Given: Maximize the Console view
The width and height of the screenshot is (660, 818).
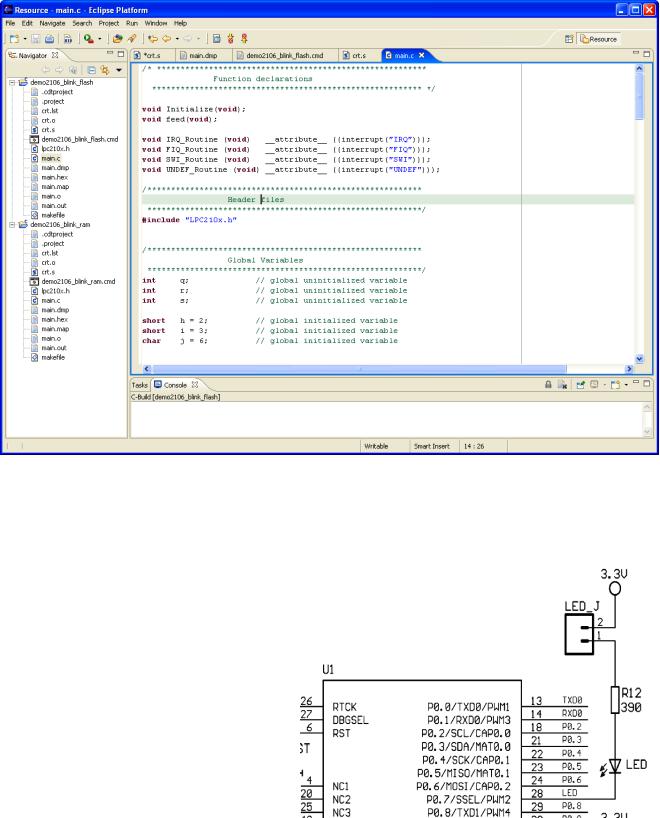Looking at the screenshot, I should (646, 383).
